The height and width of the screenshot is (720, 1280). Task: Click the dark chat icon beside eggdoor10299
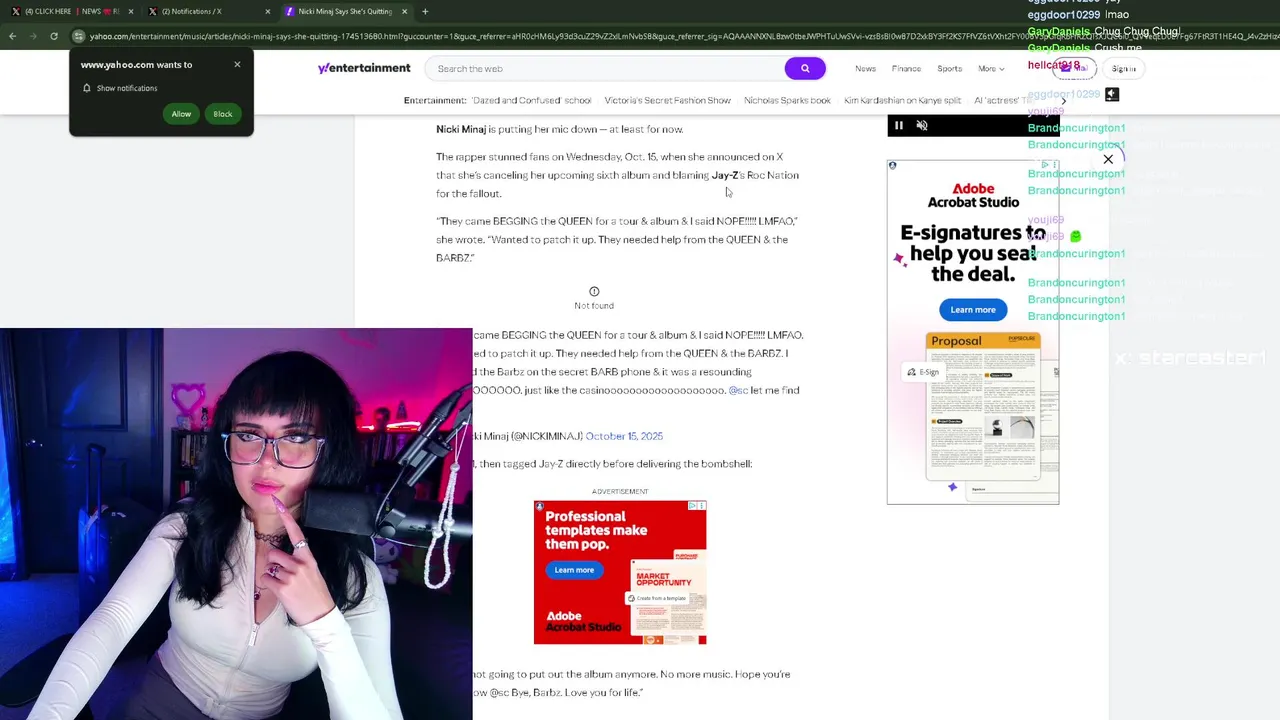pos(1112,95)
